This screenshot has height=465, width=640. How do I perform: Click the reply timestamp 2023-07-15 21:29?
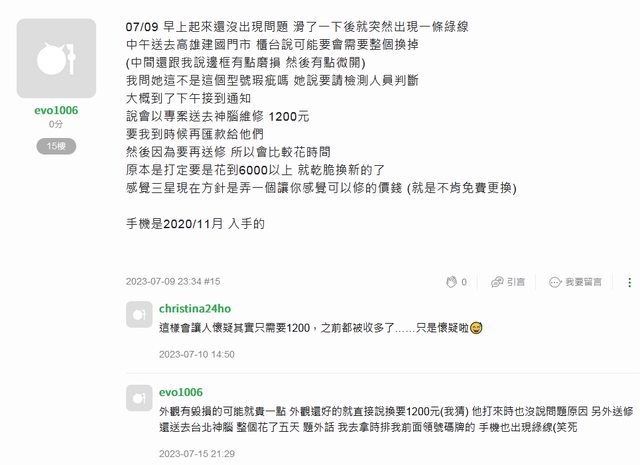(x=196, y=453)
